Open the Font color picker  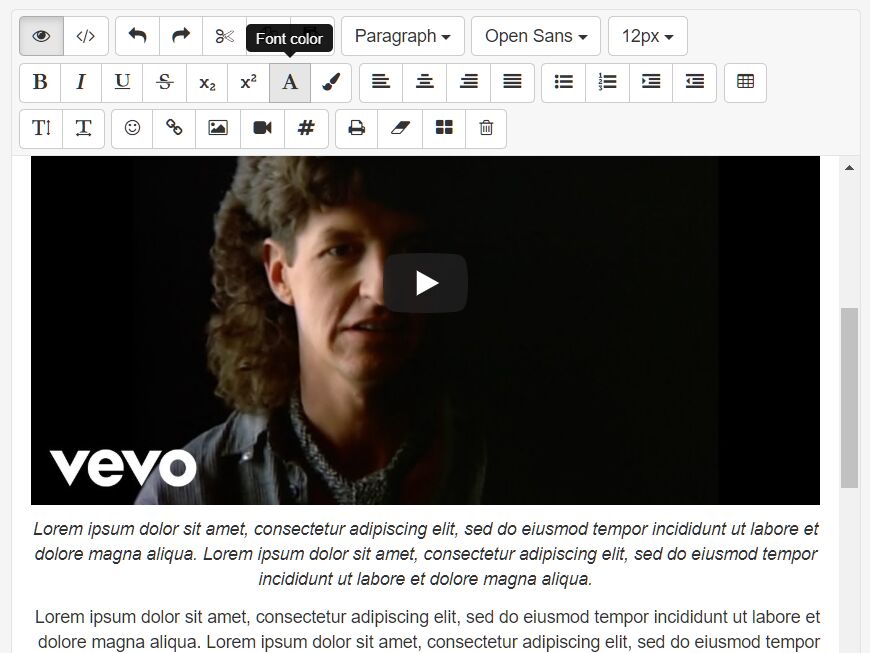tap(290, 82)
